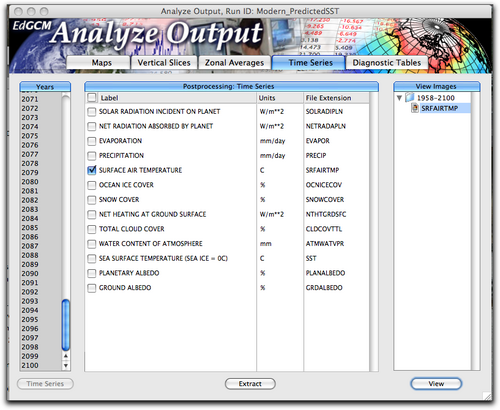The image size is (500, 410).
Task: Collapse the 1958-2100 folder tree
Action: tap(399, 98)
